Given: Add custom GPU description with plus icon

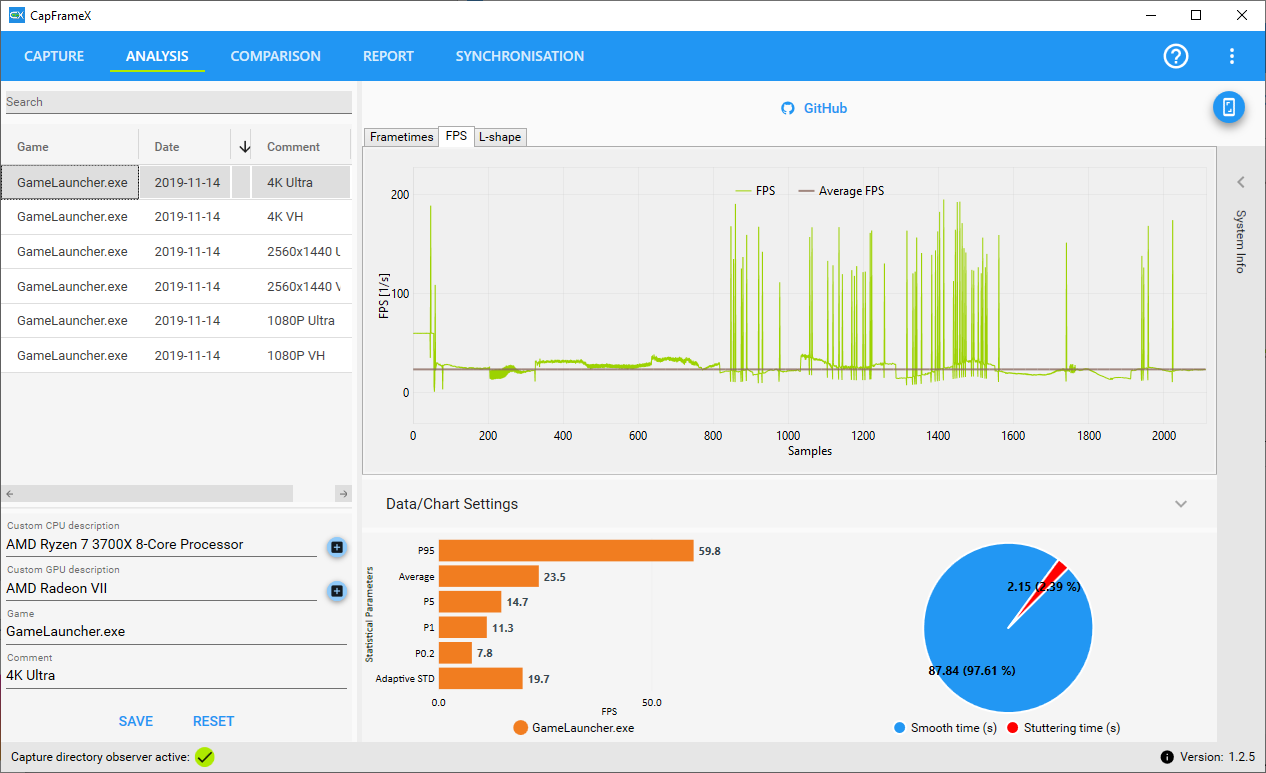Looking at the screenshot, I should 337,591.
